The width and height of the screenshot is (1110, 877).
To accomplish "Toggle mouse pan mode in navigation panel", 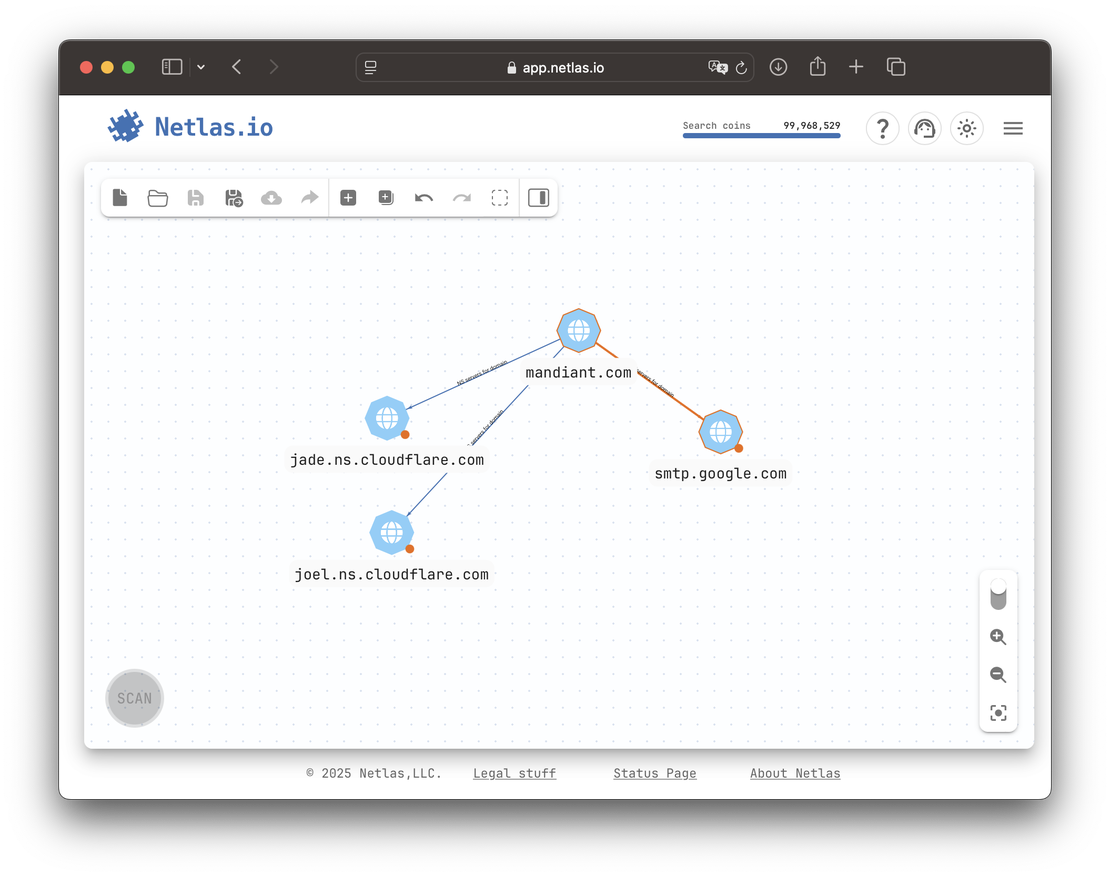I will tap(997, 595).
